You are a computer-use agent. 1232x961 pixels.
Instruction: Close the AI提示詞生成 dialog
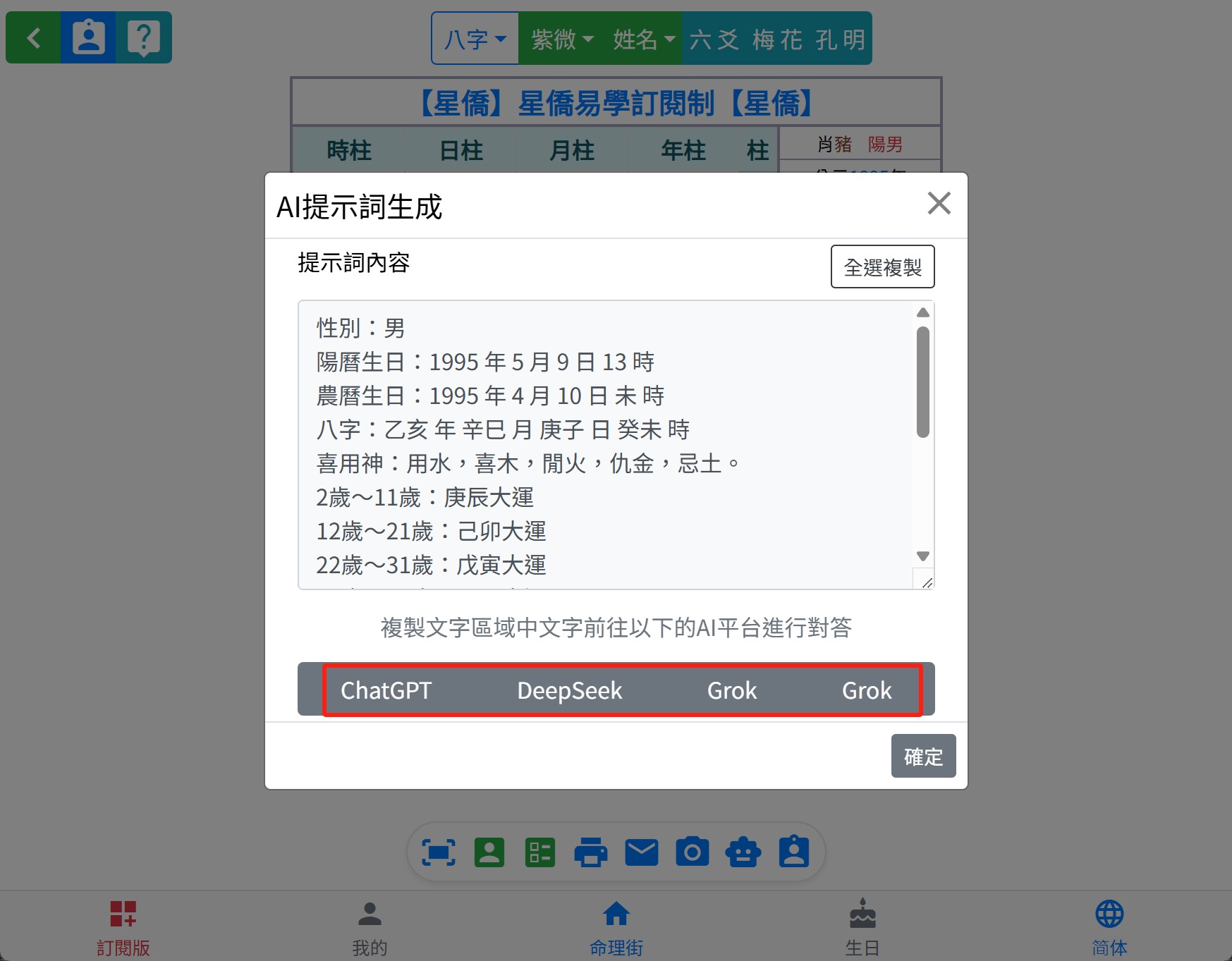(939, 204)
